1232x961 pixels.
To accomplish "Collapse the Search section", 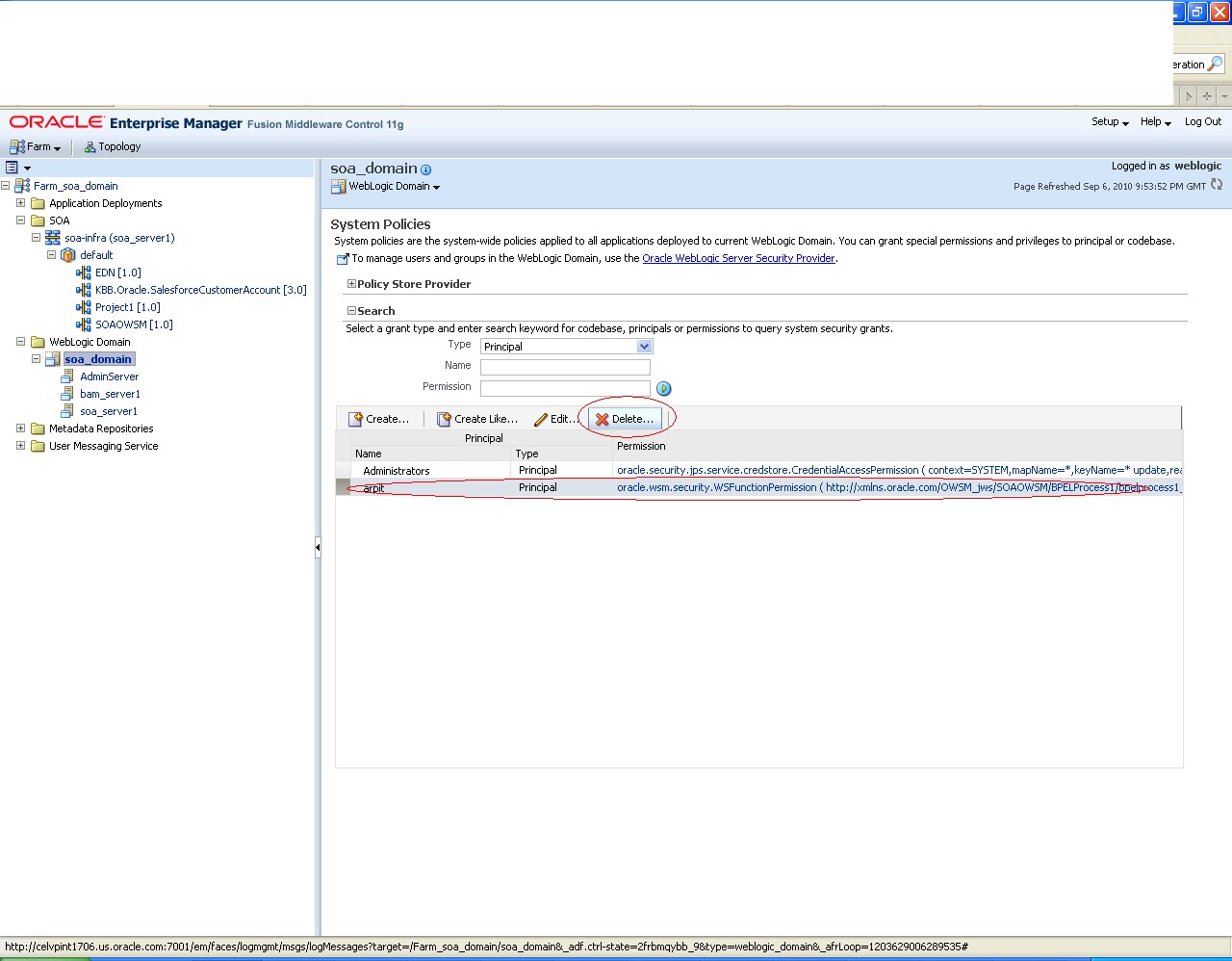I will click(351, 311).
